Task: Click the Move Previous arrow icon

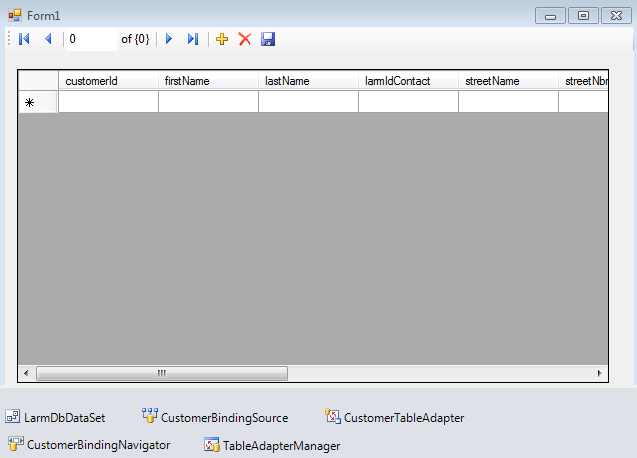Action: [x=48, y=39]
